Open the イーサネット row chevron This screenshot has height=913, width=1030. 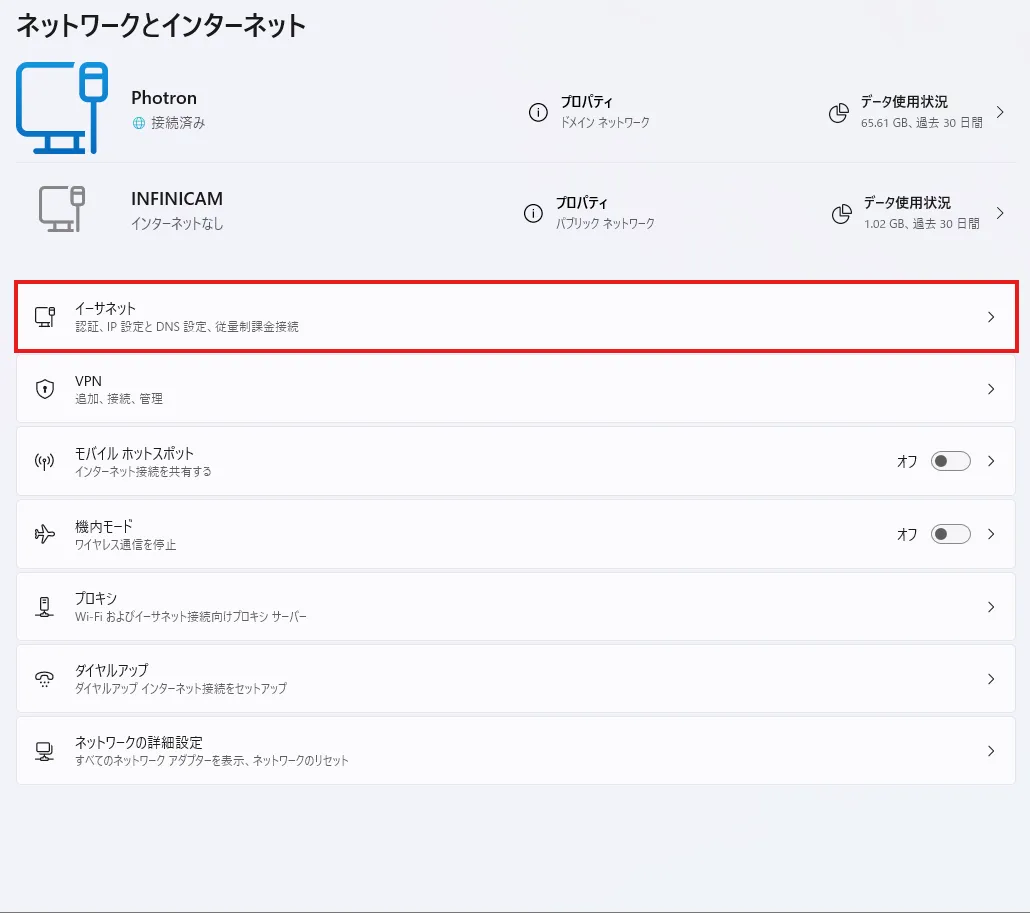click(x=991, y=317)
